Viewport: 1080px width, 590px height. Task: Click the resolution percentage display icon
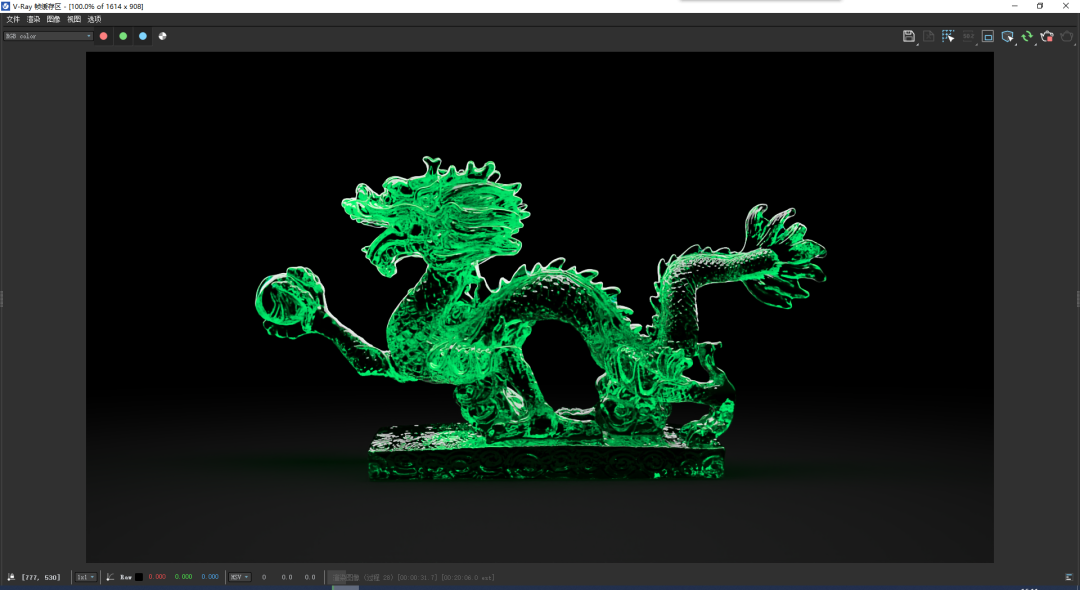point(968,36)
